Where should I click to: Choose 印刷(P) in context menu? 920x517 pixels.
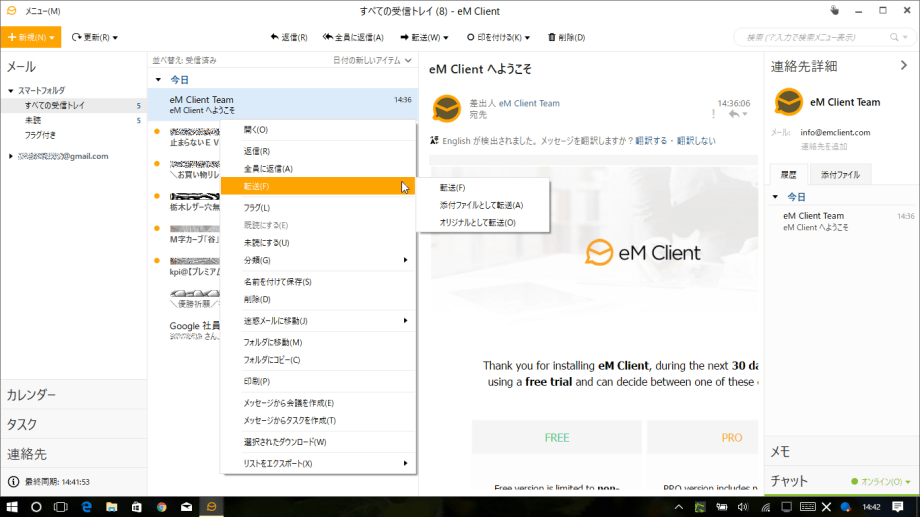click(318, 381)
